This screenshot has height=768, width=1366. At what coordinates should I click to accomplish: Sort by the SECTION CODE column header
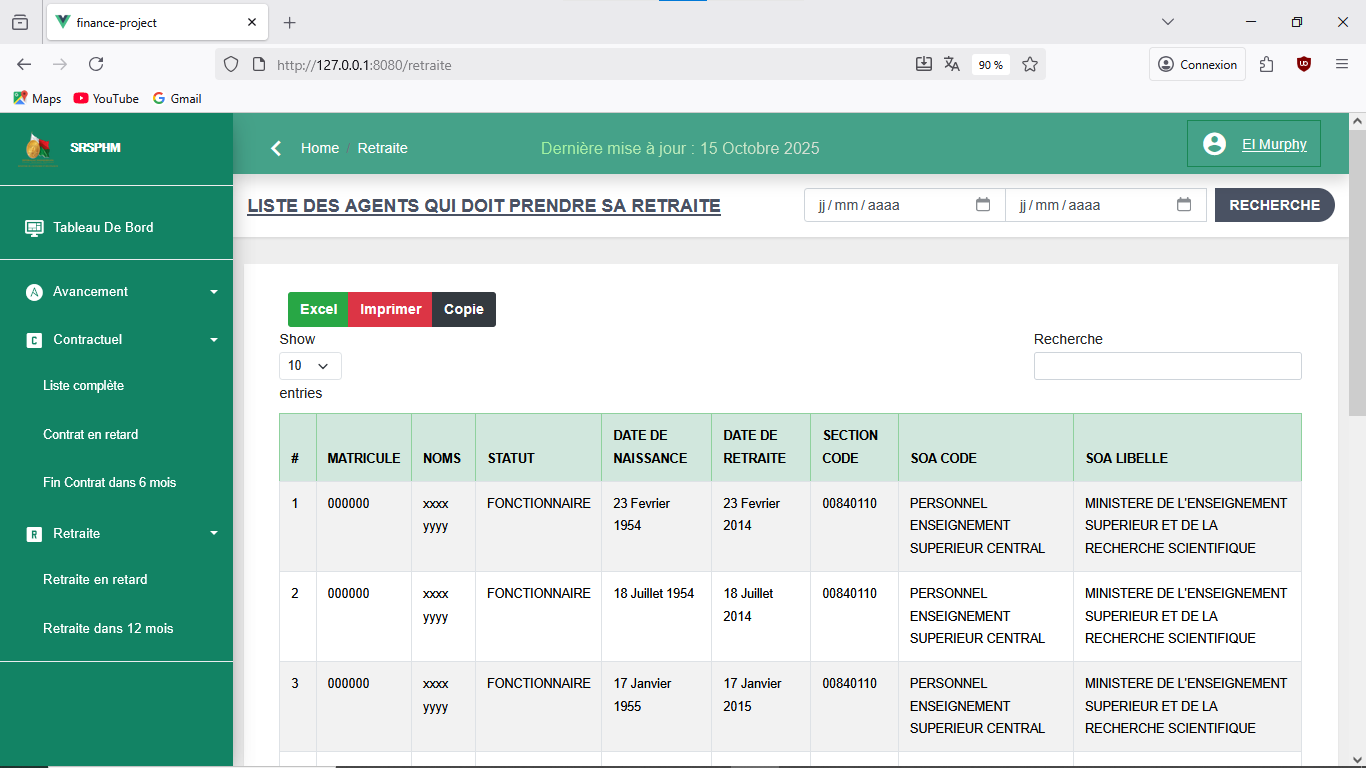coord(855,447)
